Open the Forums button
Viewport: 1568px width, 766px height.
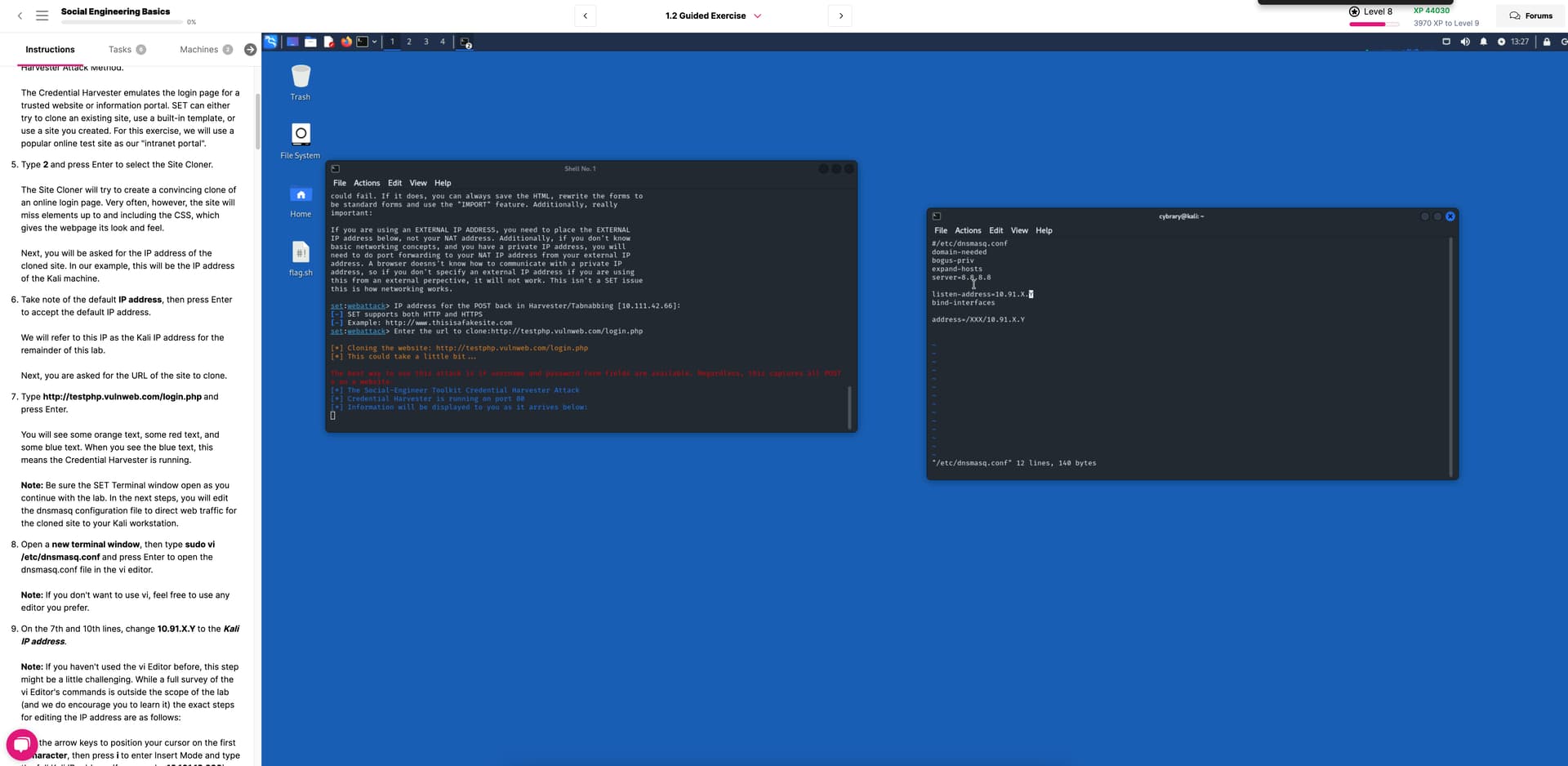(x=1530, y=16)
